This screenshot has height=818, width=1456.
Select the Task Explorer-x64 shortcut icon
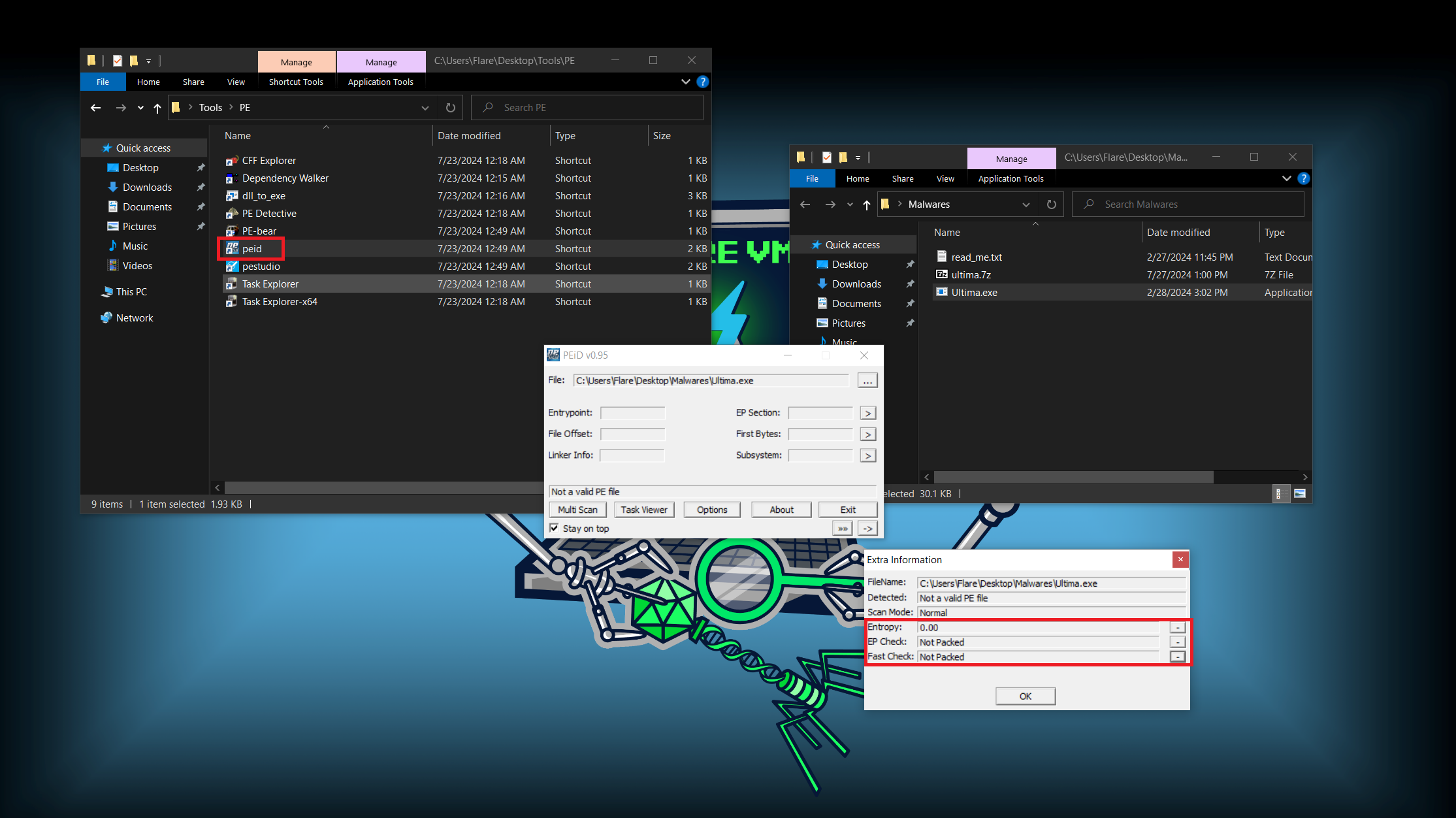tap(232, 302)
